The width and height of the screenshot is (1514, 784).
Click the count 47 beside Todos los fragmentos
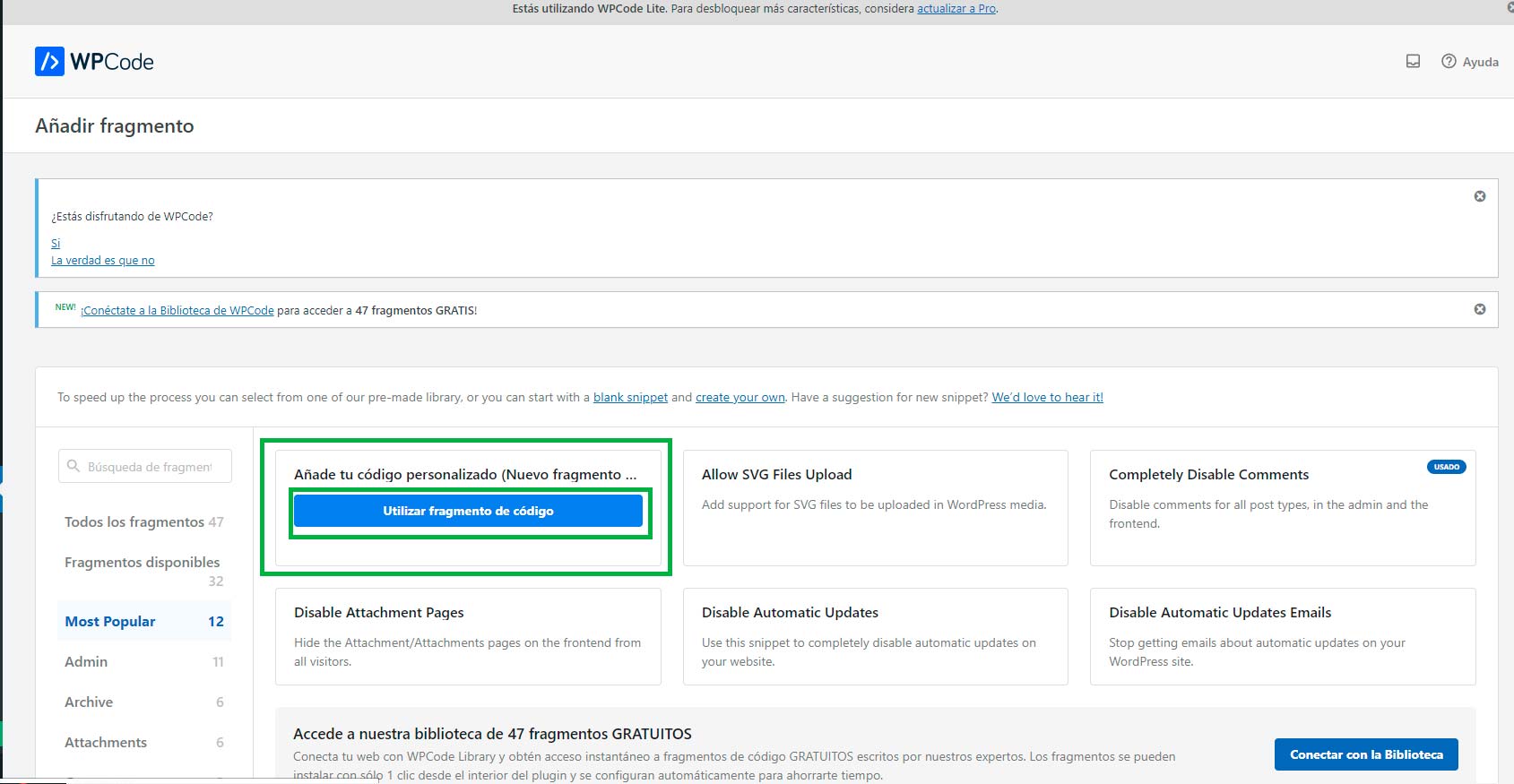216,522
